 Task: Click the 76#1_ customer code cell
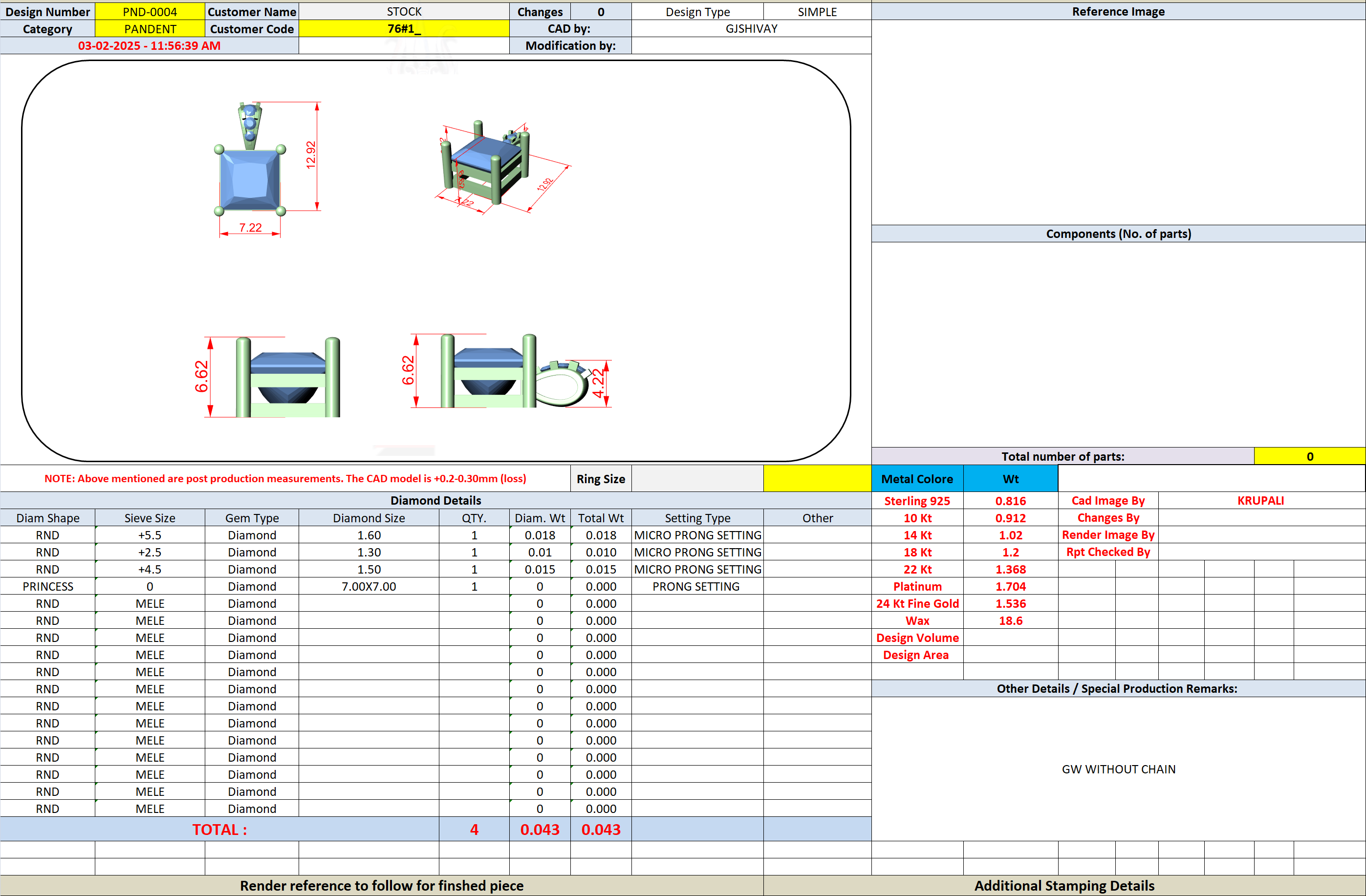click(404, 29)
